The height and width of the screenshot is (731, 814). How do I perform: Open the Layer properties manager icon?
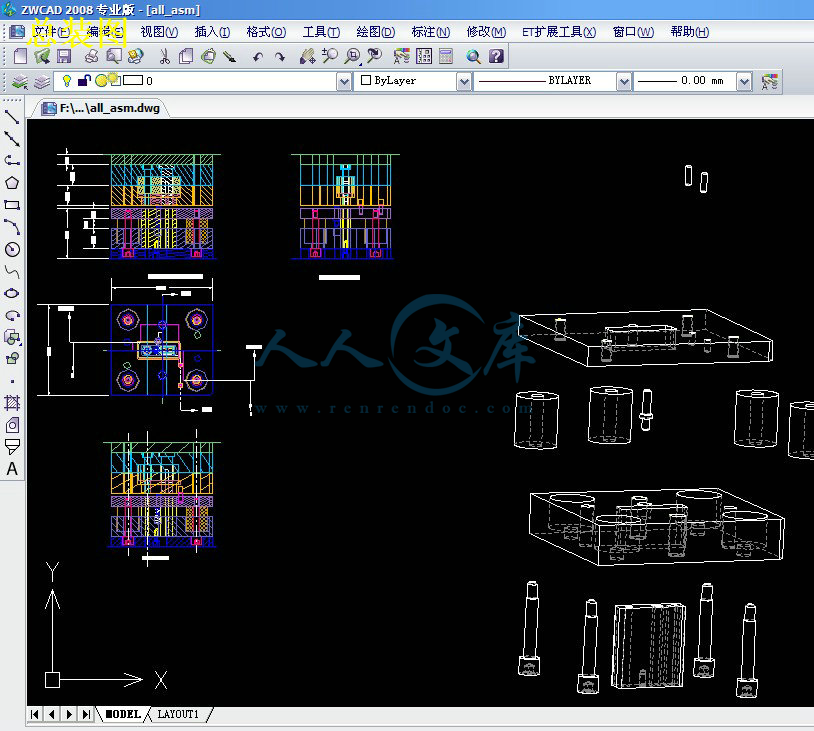click(20, 82)
